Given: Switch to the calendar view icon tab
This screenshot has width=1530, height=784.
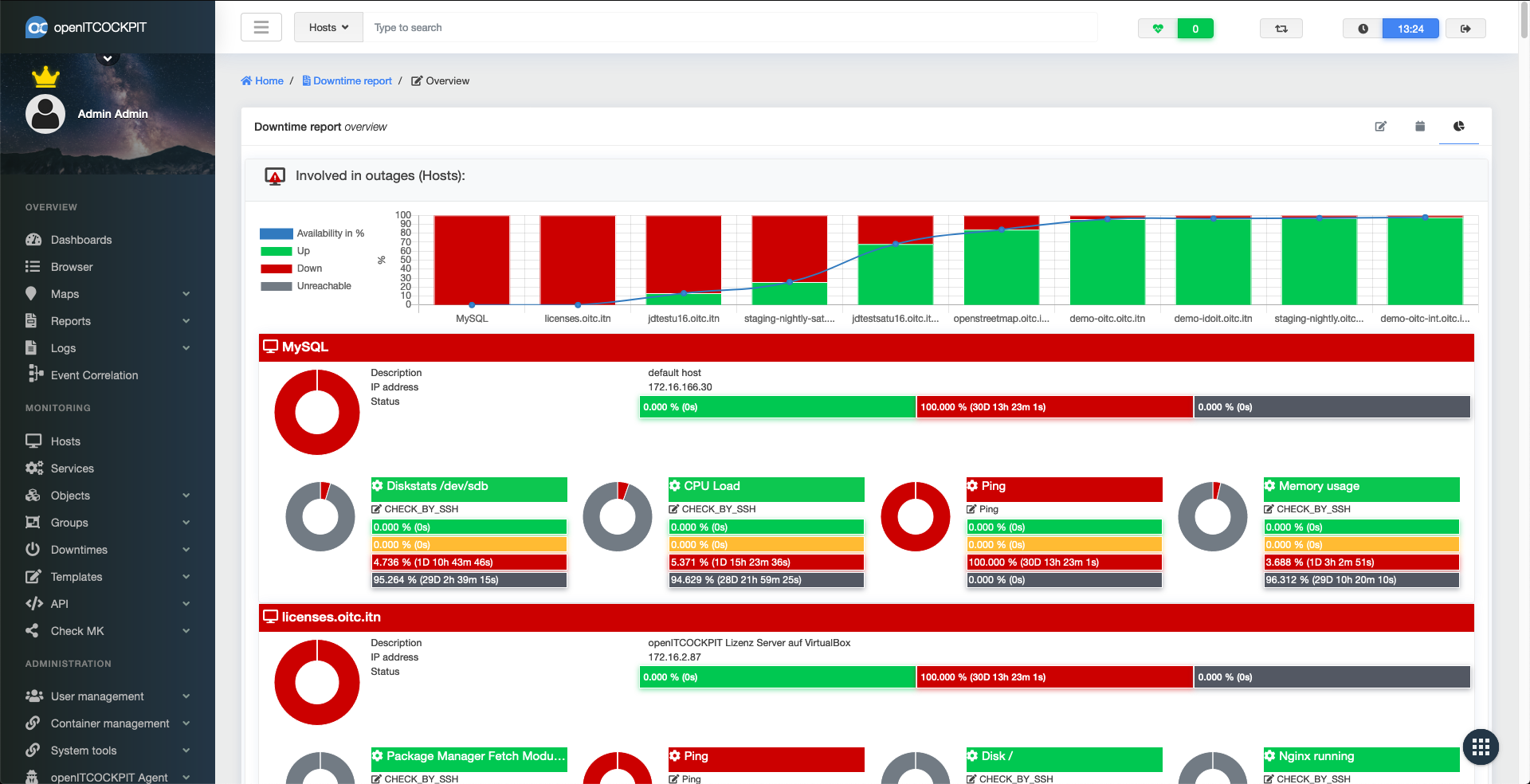Looking at the screenshot, I should click(x=1420, y=127).
